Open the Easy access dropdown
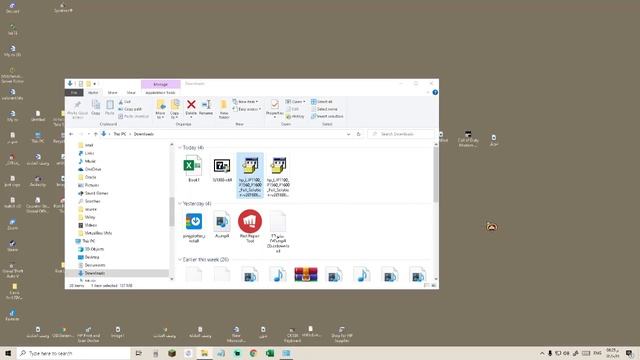 tap(247, 109)
